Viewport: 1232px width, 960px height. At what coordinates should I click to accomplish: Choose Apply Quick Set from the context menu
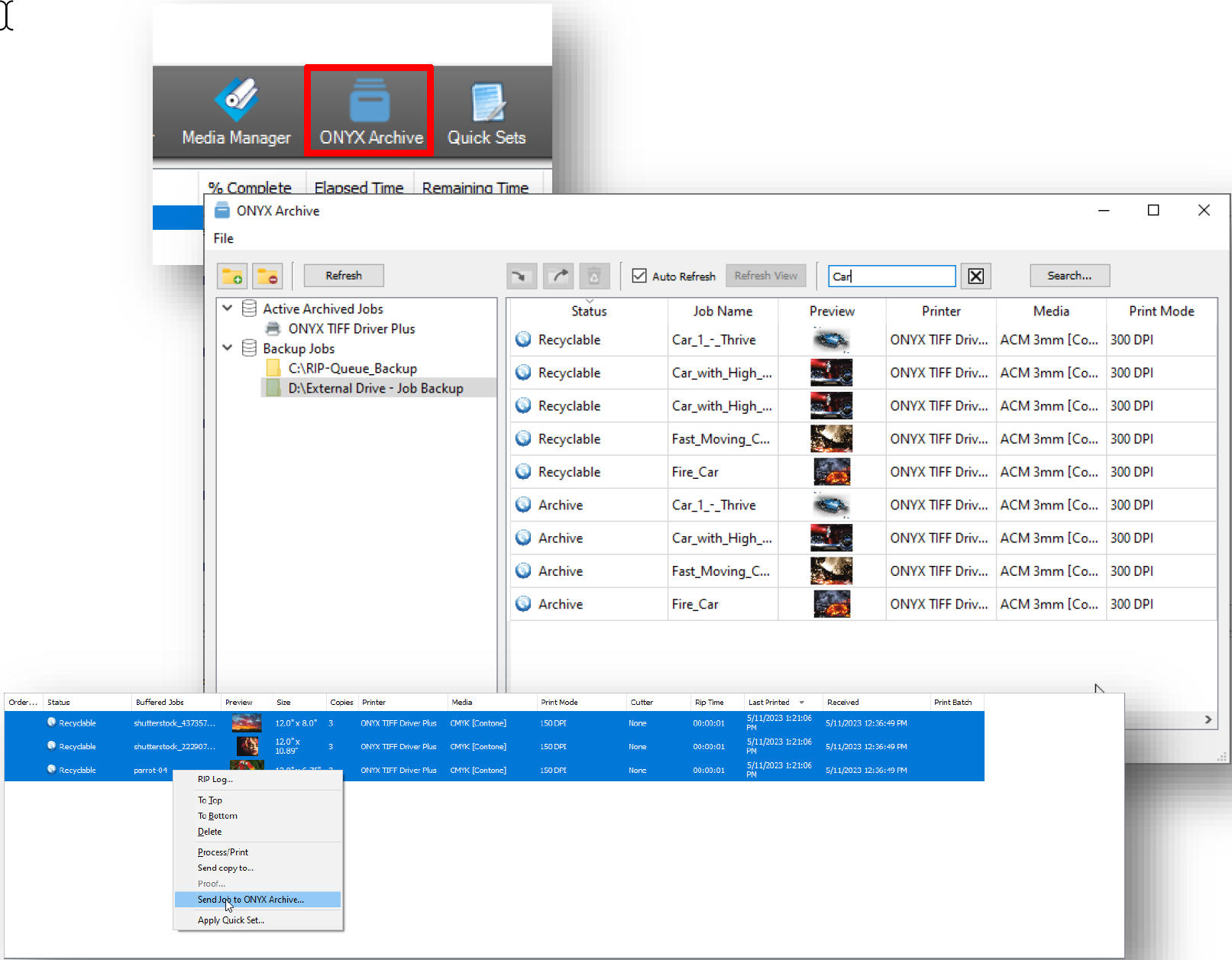[x=231, y=920]
